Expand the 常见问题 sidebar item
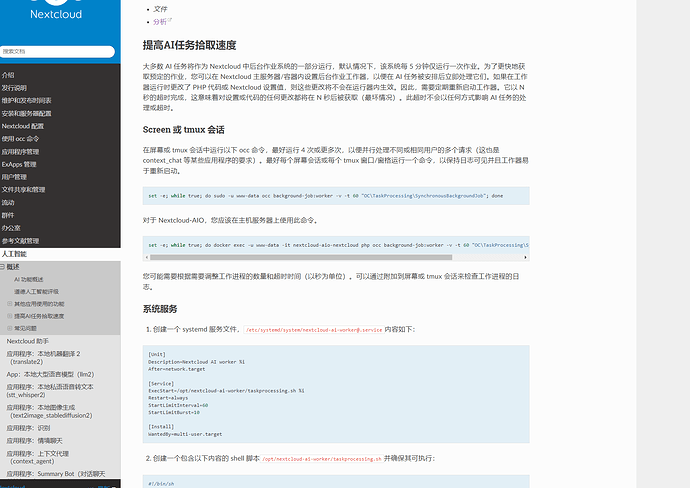This screenshot has height=488, width=690. pos(10,327)
